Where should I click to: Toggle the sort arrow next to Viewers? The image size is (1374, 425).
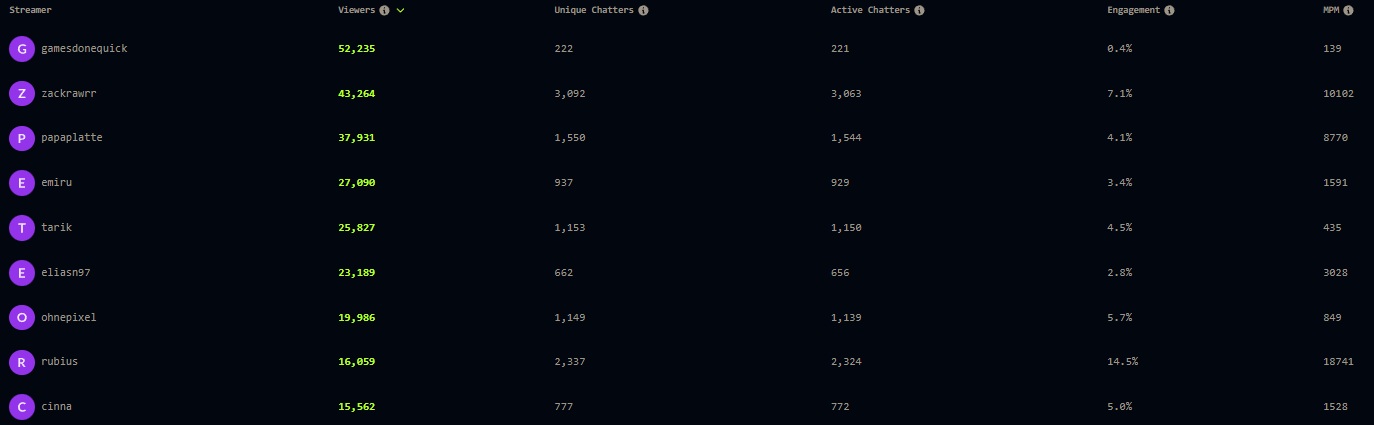[x=400, y=10]
